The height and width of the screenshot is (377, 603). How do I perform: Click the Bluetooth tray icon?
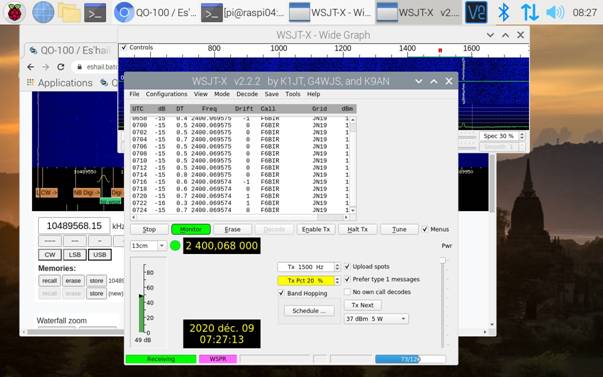pyautogui.click(x=503, y=12)
